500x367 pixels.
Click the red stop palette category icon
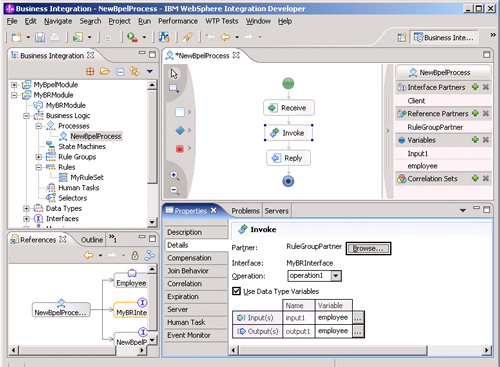click(x=180, y=149)
